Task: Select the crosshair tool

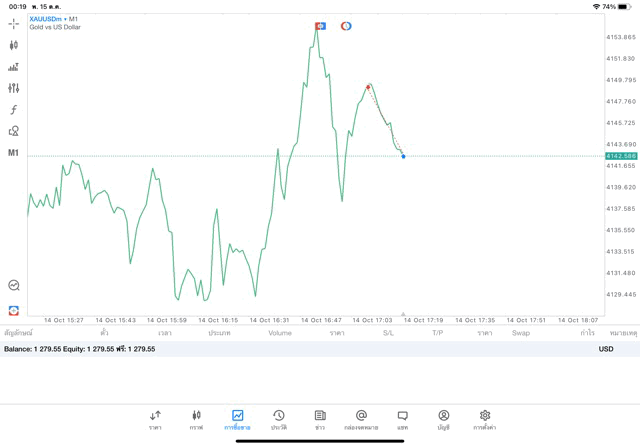Action: (x=13, y=23)
